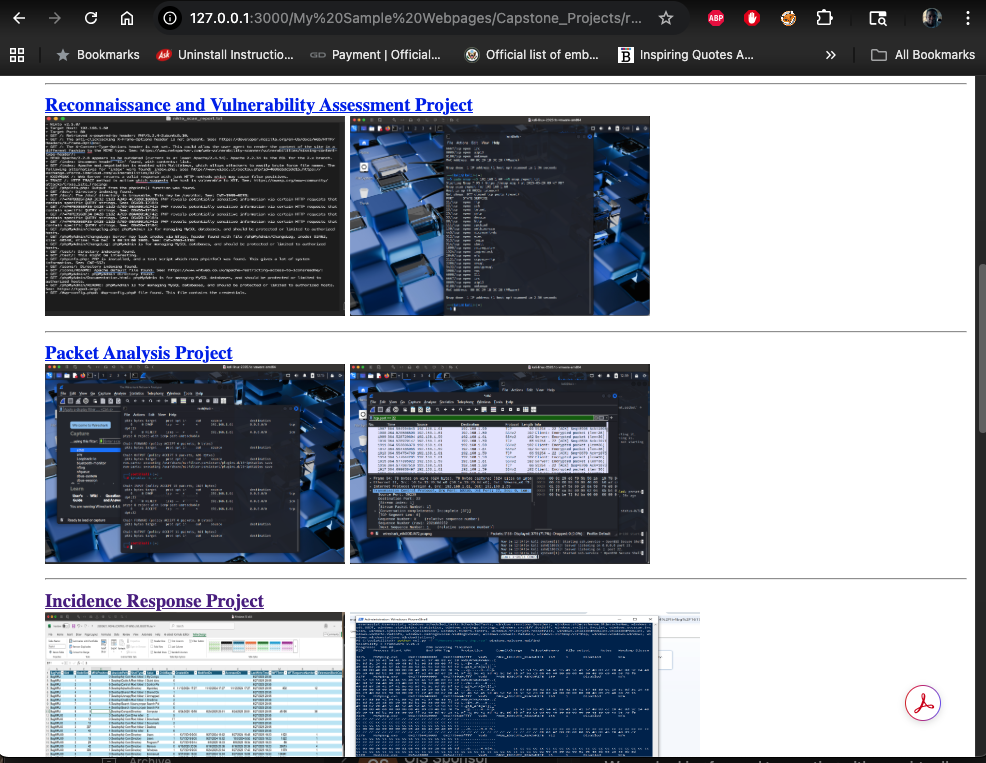The width and height of the screenshot is (986, 763).
Task: Open the ABP Adblock Plus extension
Action: (x=716, y=18)
